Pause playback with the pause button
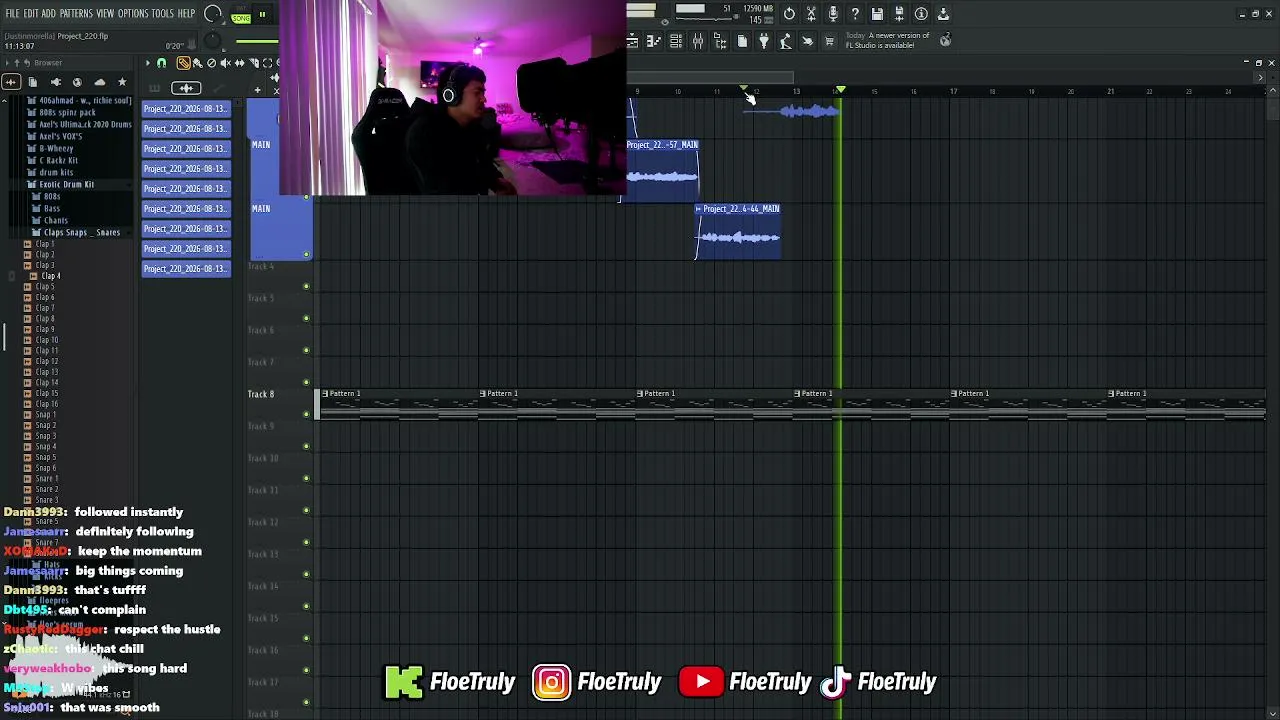The width and height of the screenshot is (1280, 720). pyautogui.click(x=262, y=15)
